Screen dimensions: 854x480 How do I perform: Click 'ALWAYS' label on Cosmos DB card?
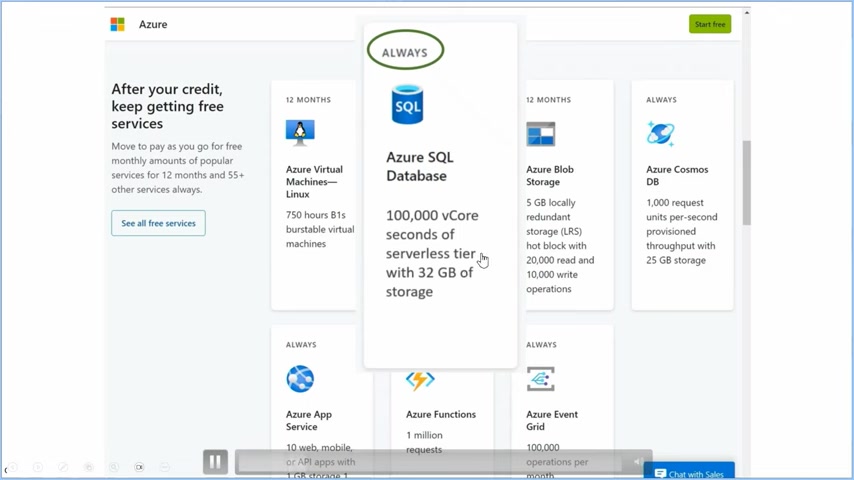pos(661,100)
